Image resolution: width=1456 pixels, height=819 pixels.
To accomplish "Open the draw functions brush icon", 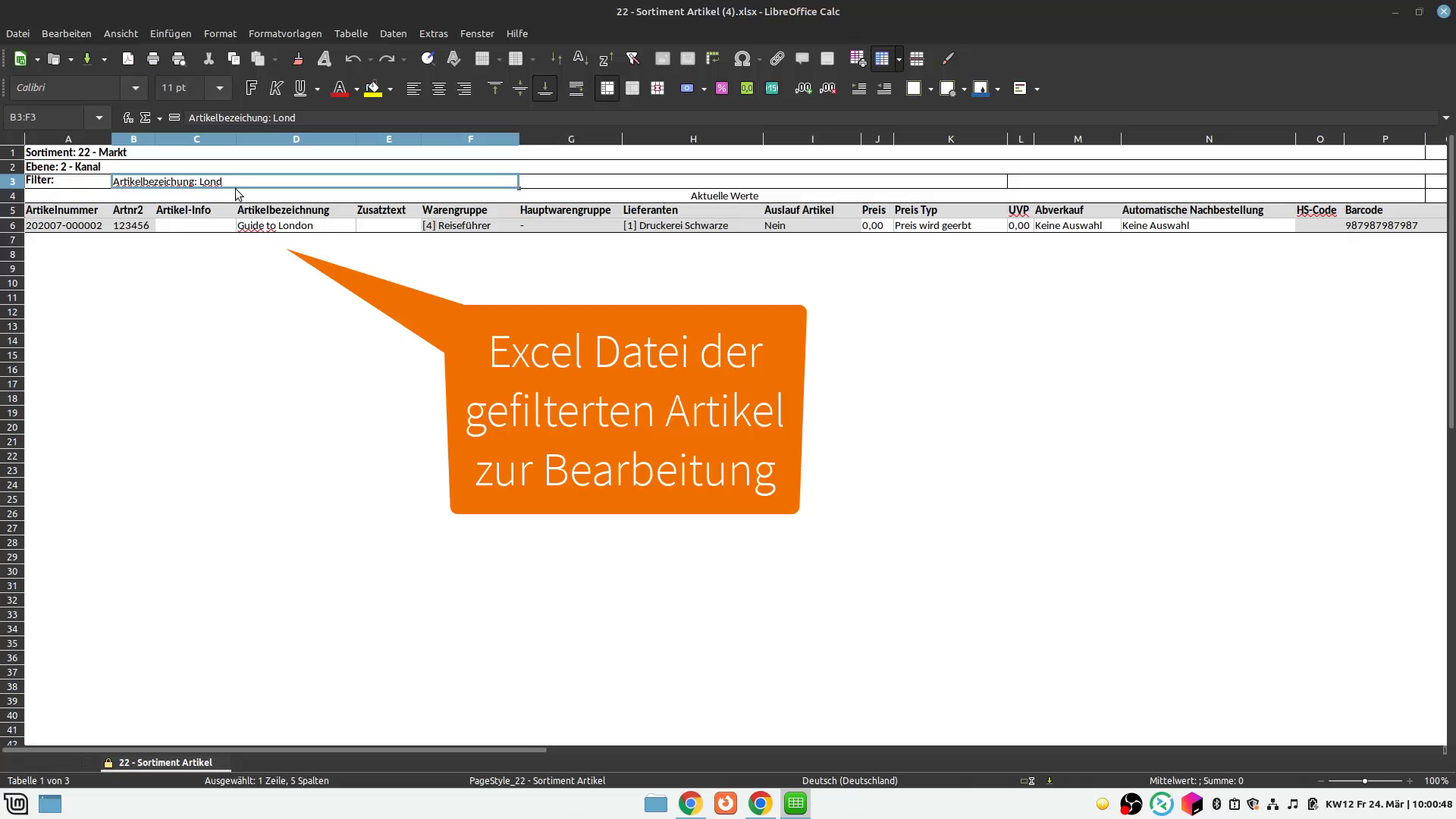I will [x=948, y=59].
